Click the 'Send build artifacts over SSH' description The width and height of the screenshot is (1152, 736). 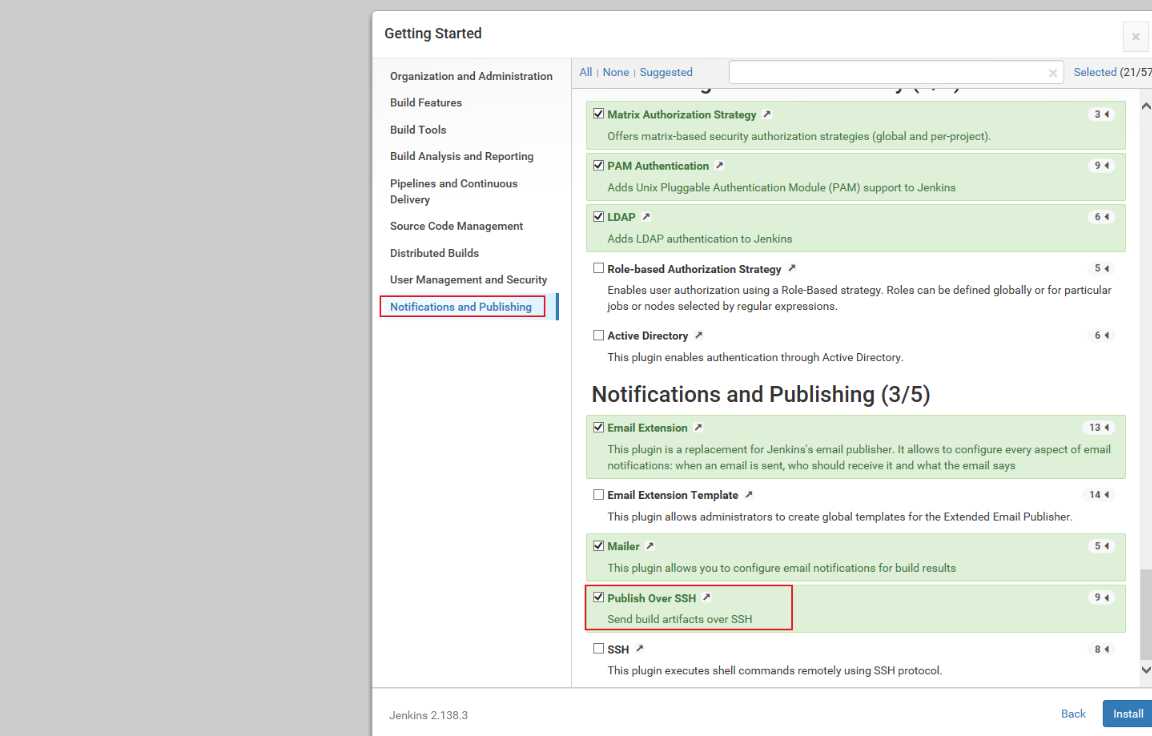[680, 619]
